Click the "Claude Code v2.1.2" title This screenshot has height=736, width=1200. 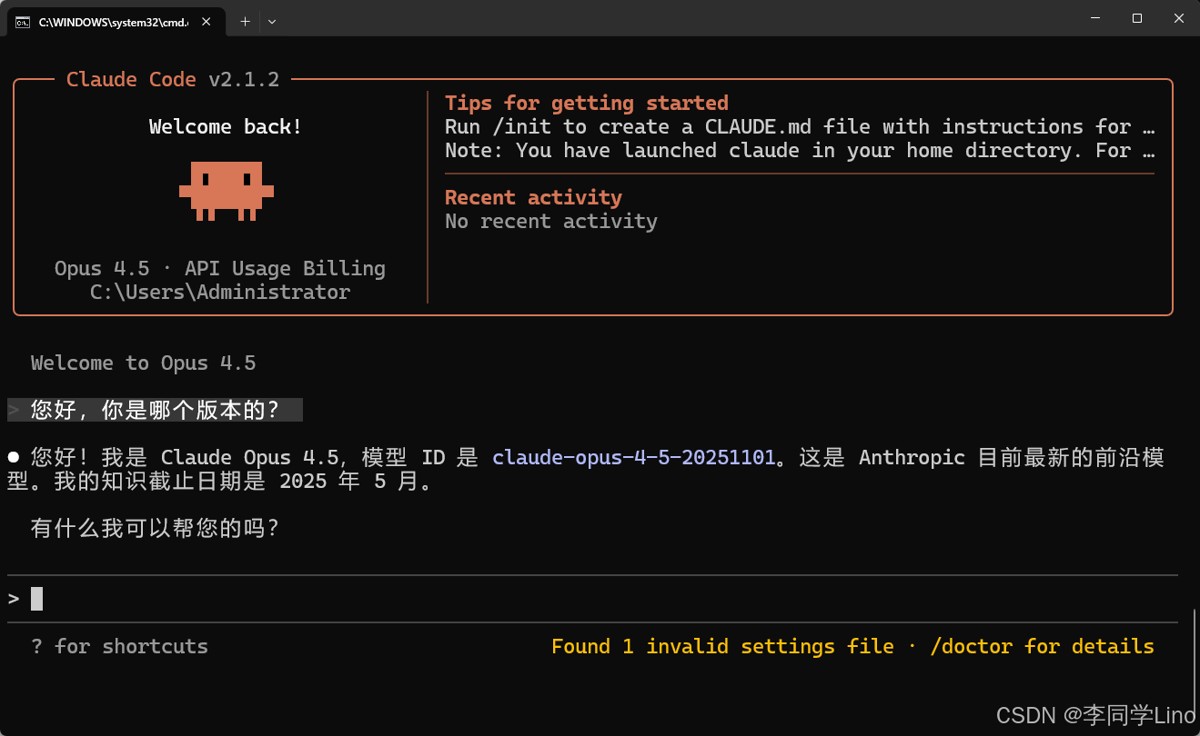(173, 80)
